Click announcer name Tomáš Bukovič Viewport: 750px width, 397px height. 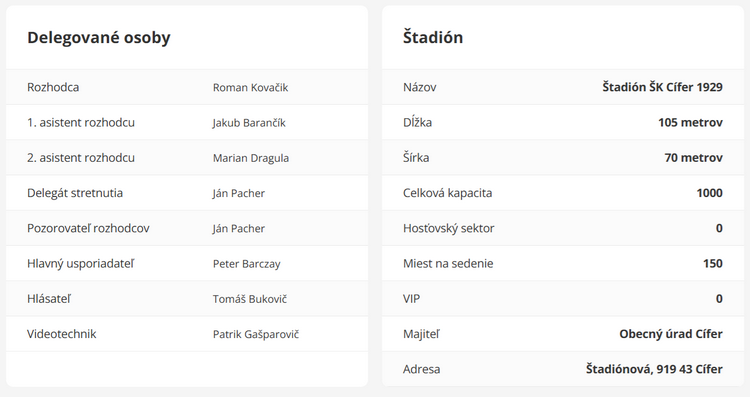pyautogui.click(x=250, y=299)
